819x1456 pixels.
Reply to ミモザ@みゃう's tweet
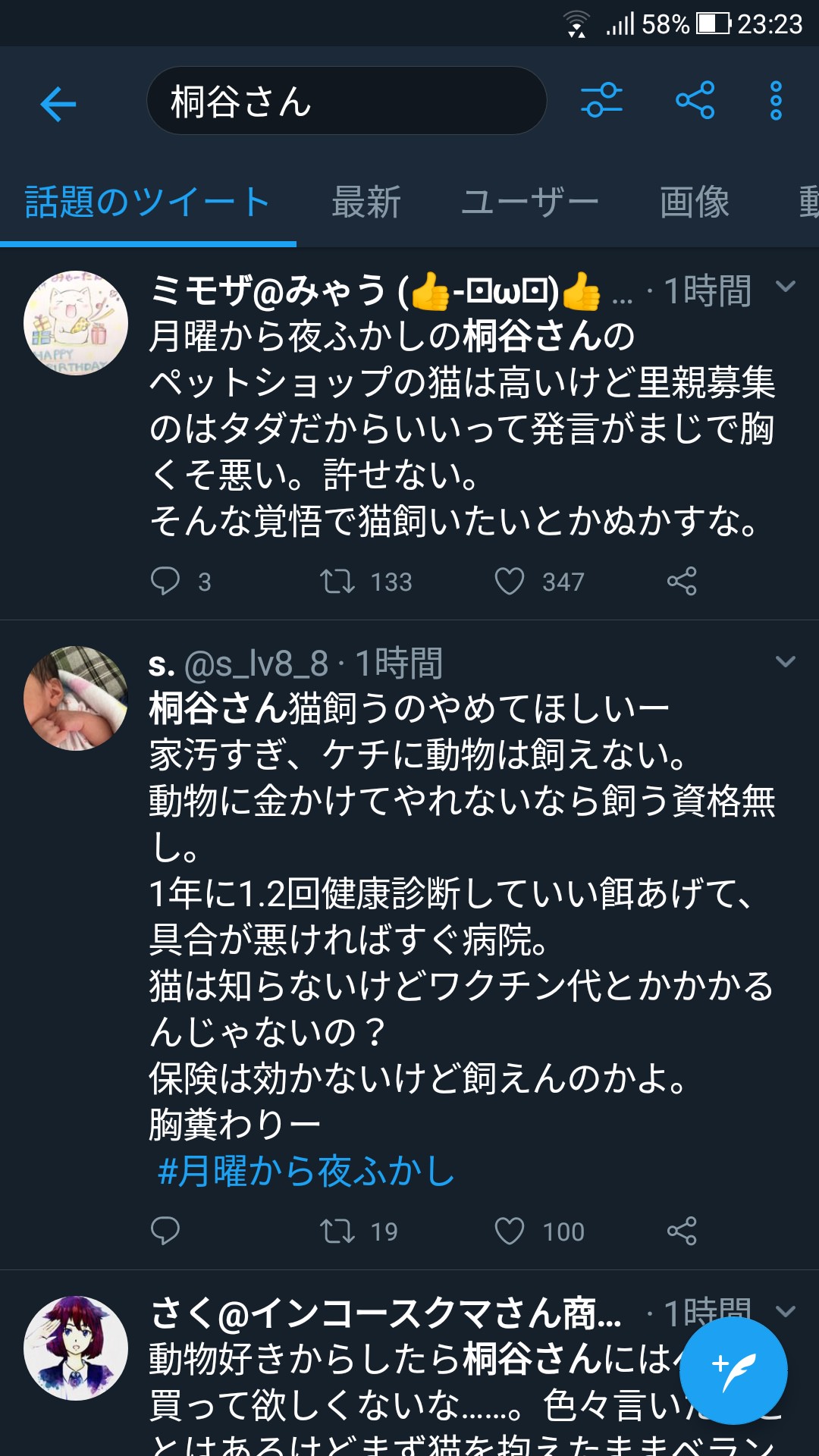[x=165, y=581]
